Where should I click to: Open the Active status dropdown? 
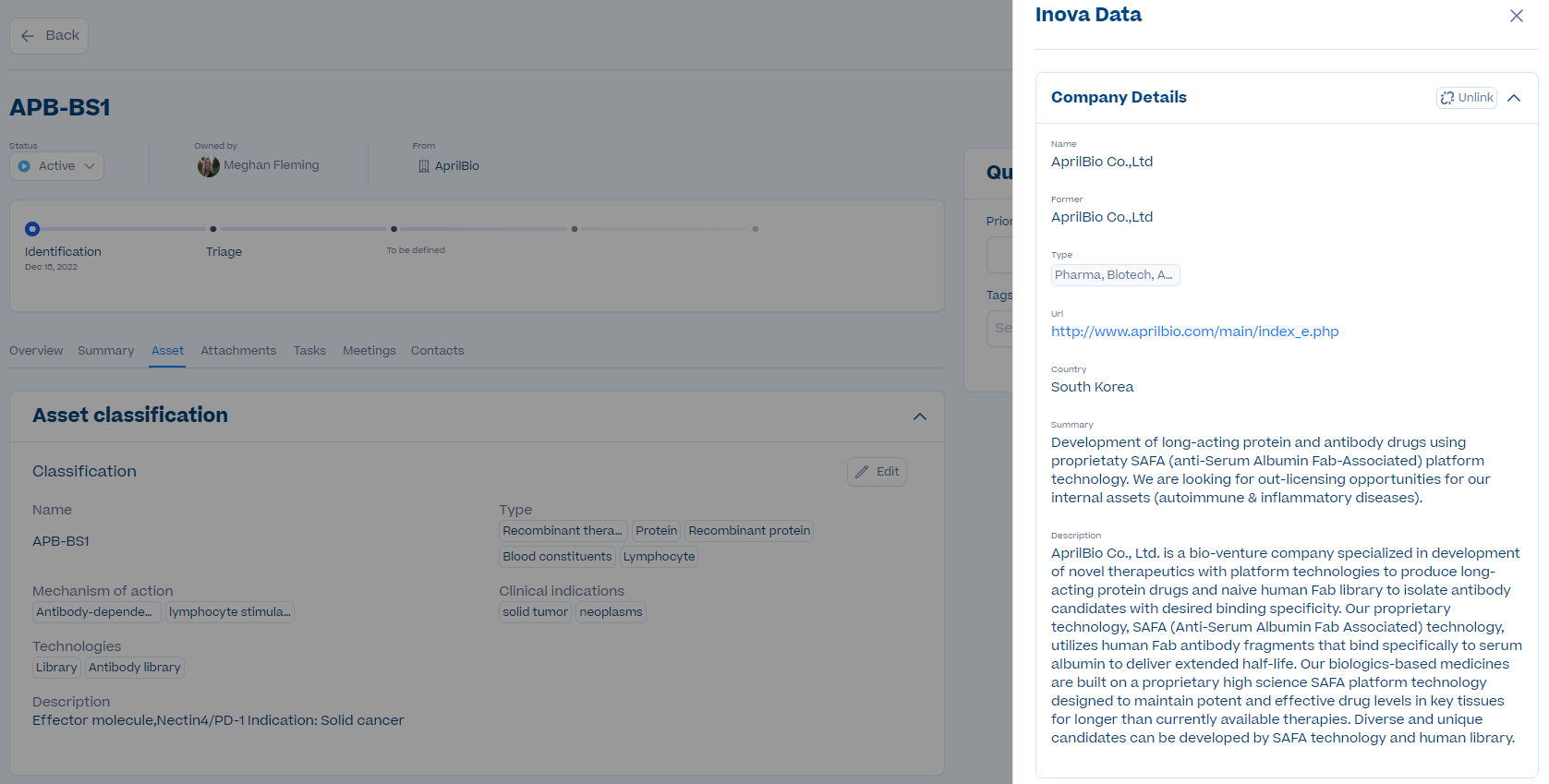[x=57, y=166]
